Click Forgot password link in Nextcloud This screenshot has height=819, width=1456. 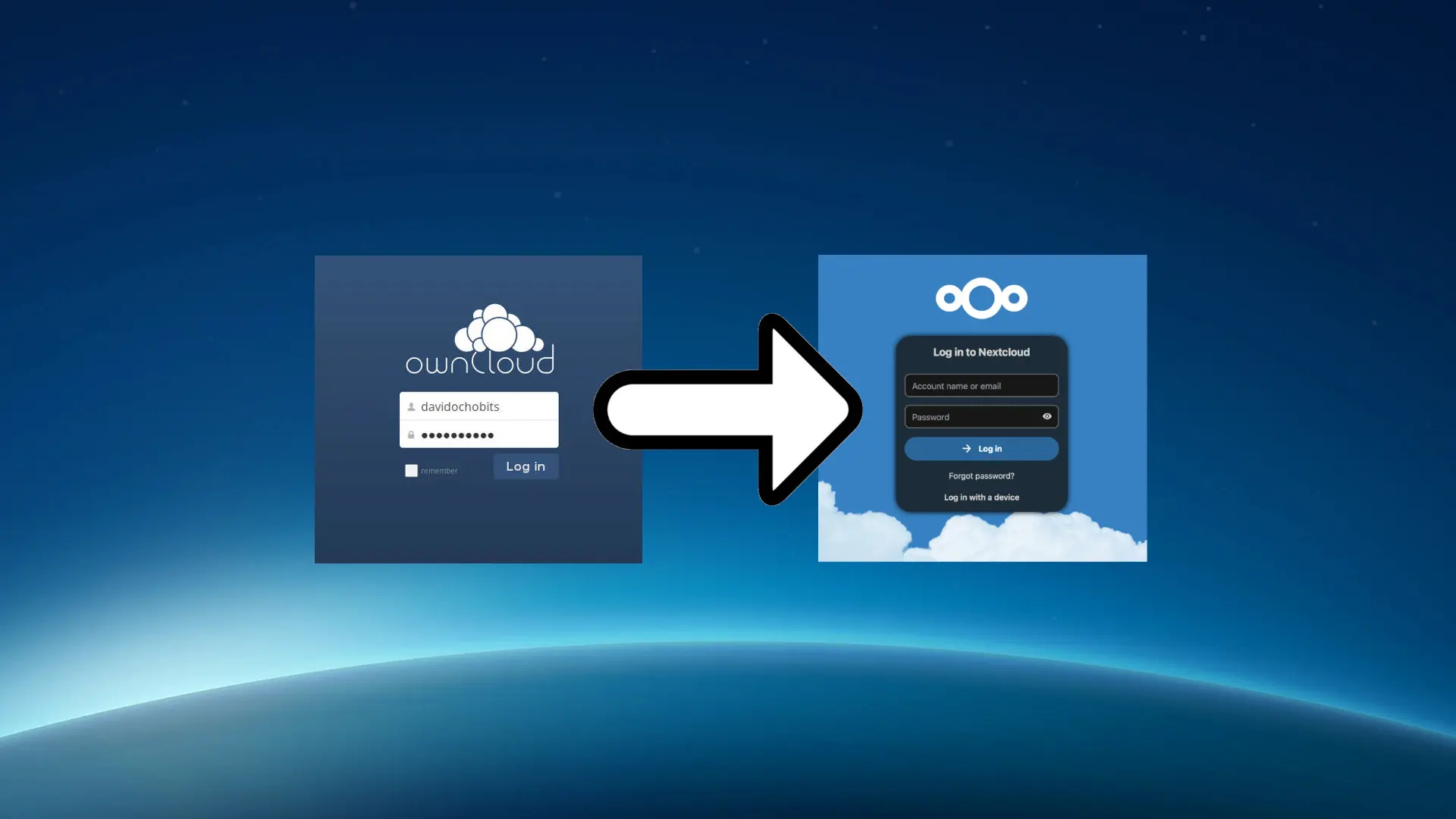click(x=981, y=475)
